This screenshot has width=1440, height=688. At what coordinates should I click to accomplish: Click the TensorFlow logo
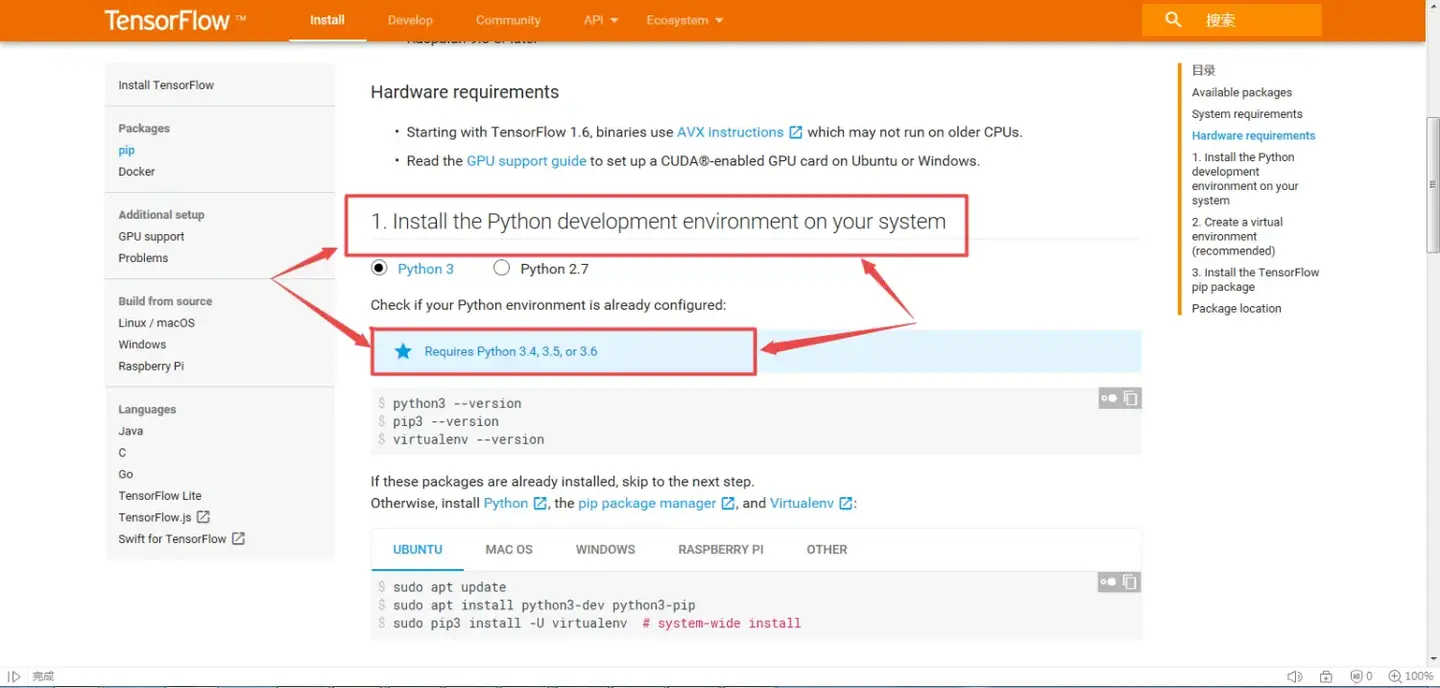click(168, 20)
